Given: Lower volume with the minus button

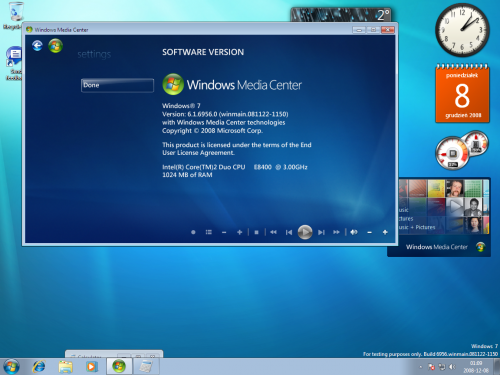Looking at the screenshot, I should tap(369, 232).
